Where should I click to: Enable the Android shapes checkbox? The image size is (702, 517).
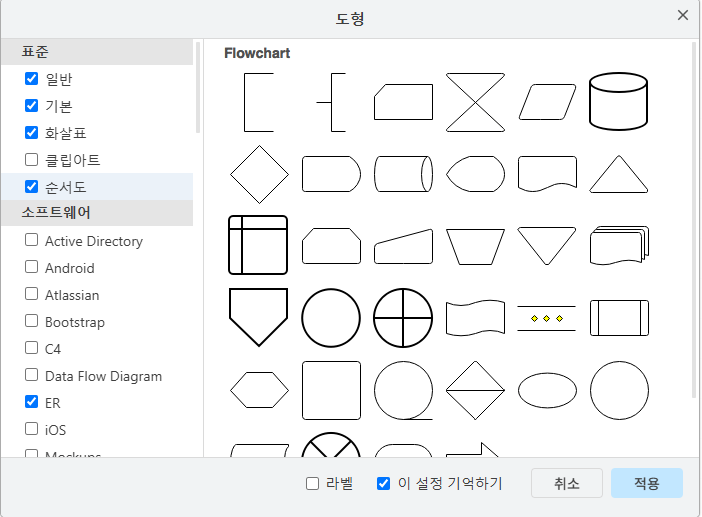(x=31, y=267)
